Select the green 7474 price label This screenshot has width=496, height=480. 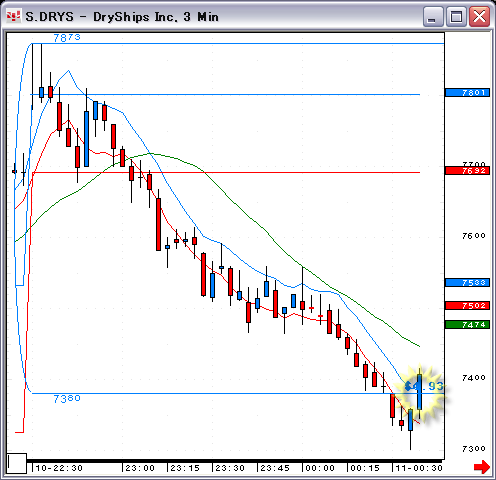pyautogui.click(x=467, y=324)
